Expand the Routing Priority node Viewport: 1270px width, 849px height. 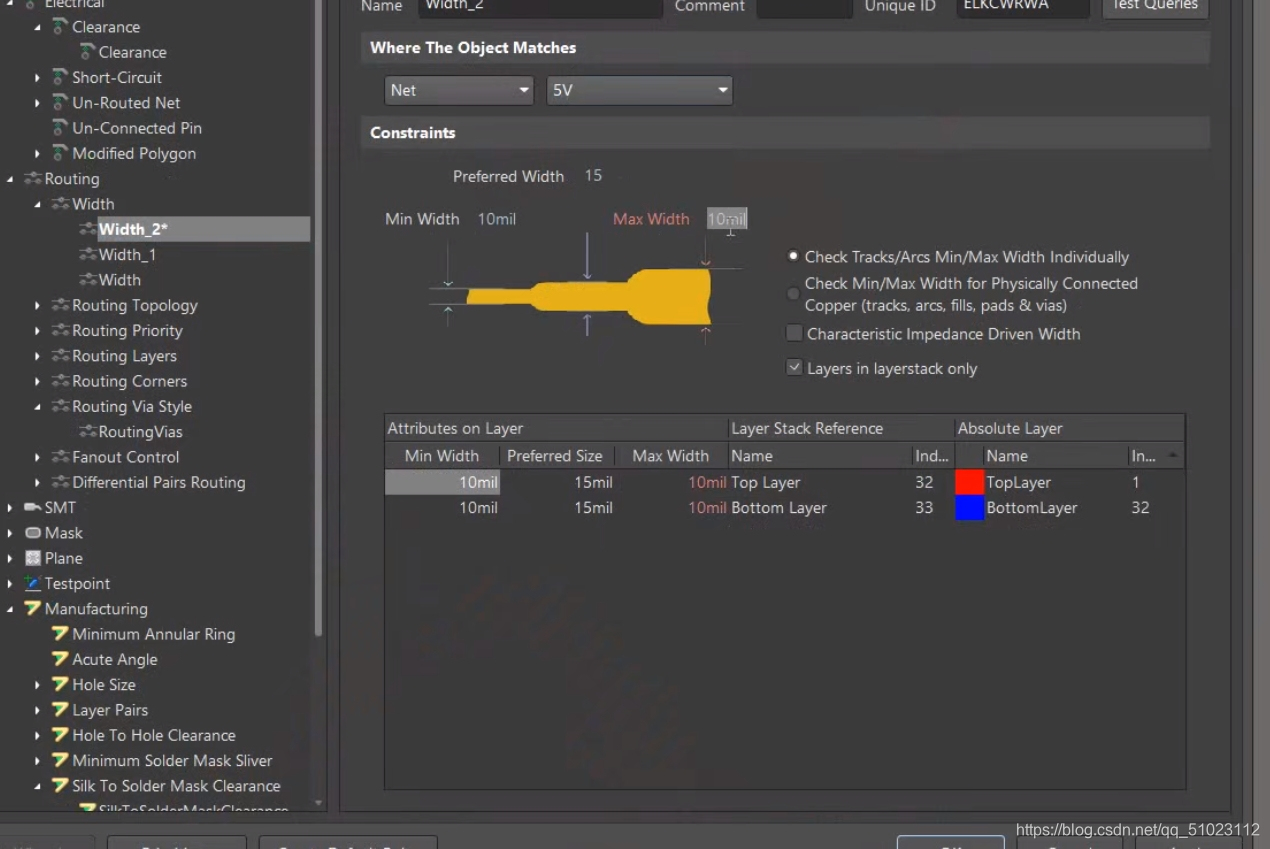tap(38, 330)
